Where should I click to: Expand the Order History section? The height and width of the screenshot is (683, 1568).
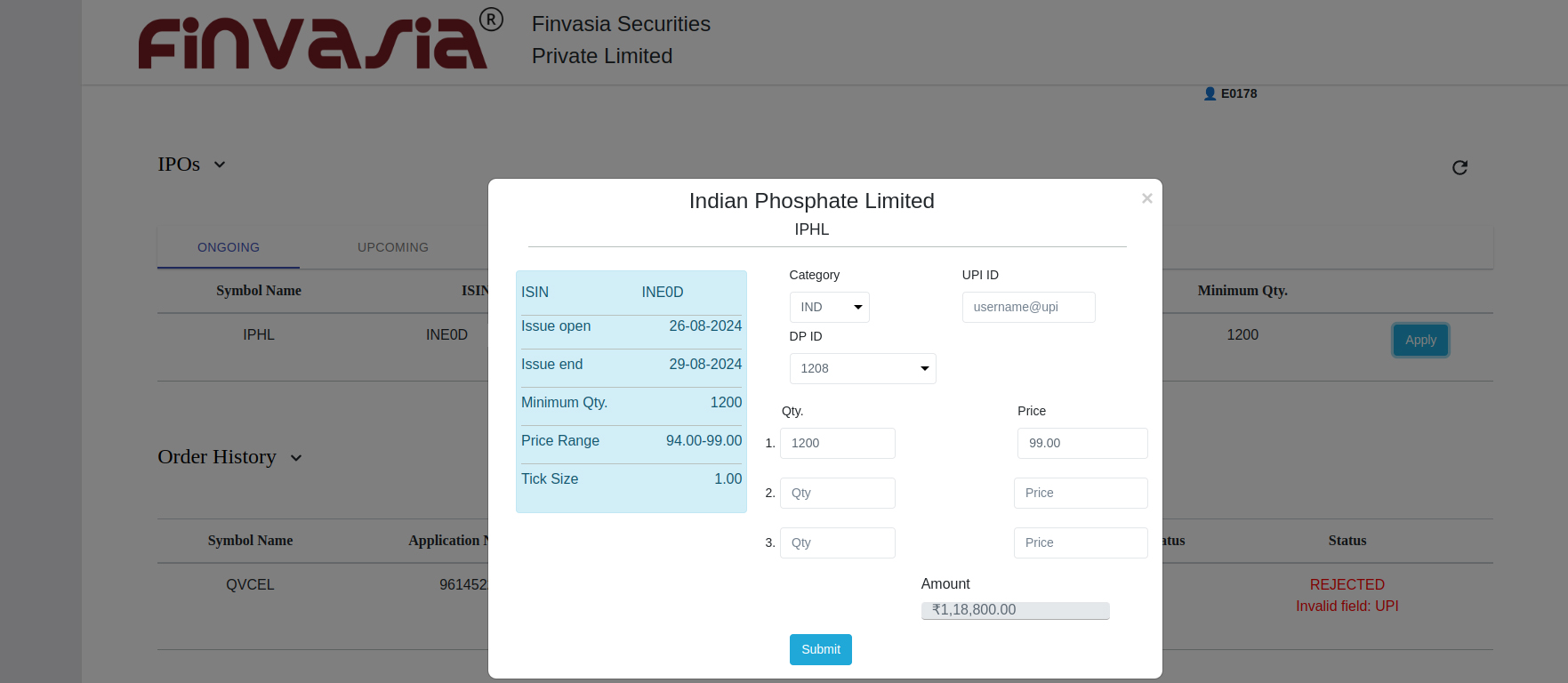pos(296,458)
